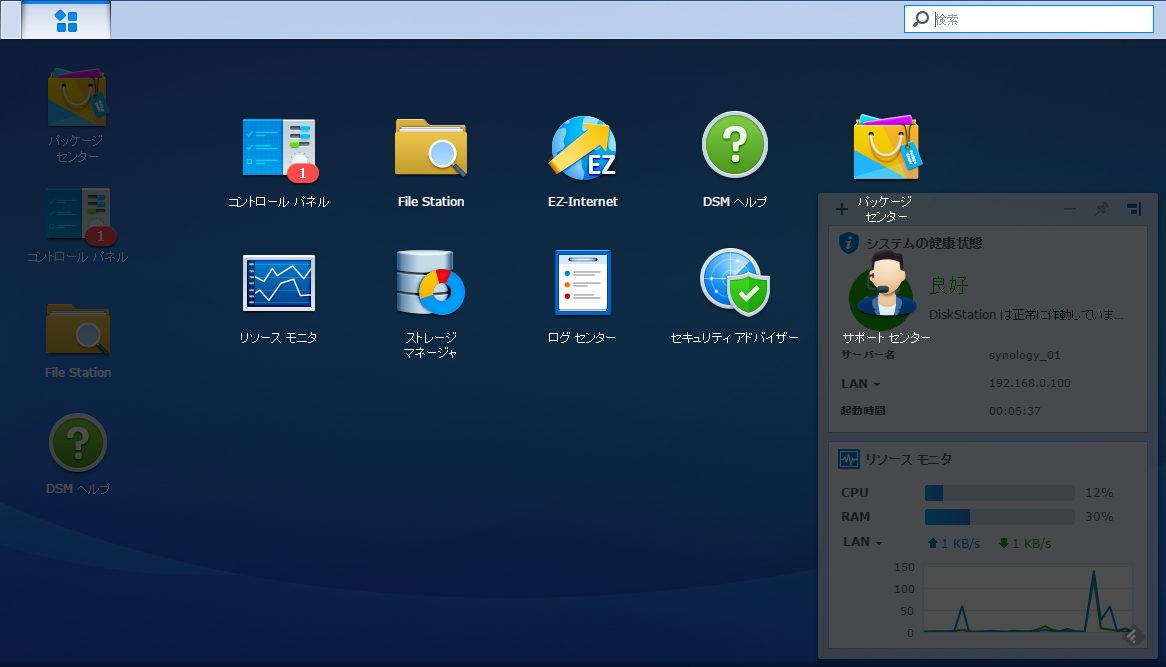Launch the リソース モニタ app icon
Screen dimensions: 1166x667
(279, 283)
